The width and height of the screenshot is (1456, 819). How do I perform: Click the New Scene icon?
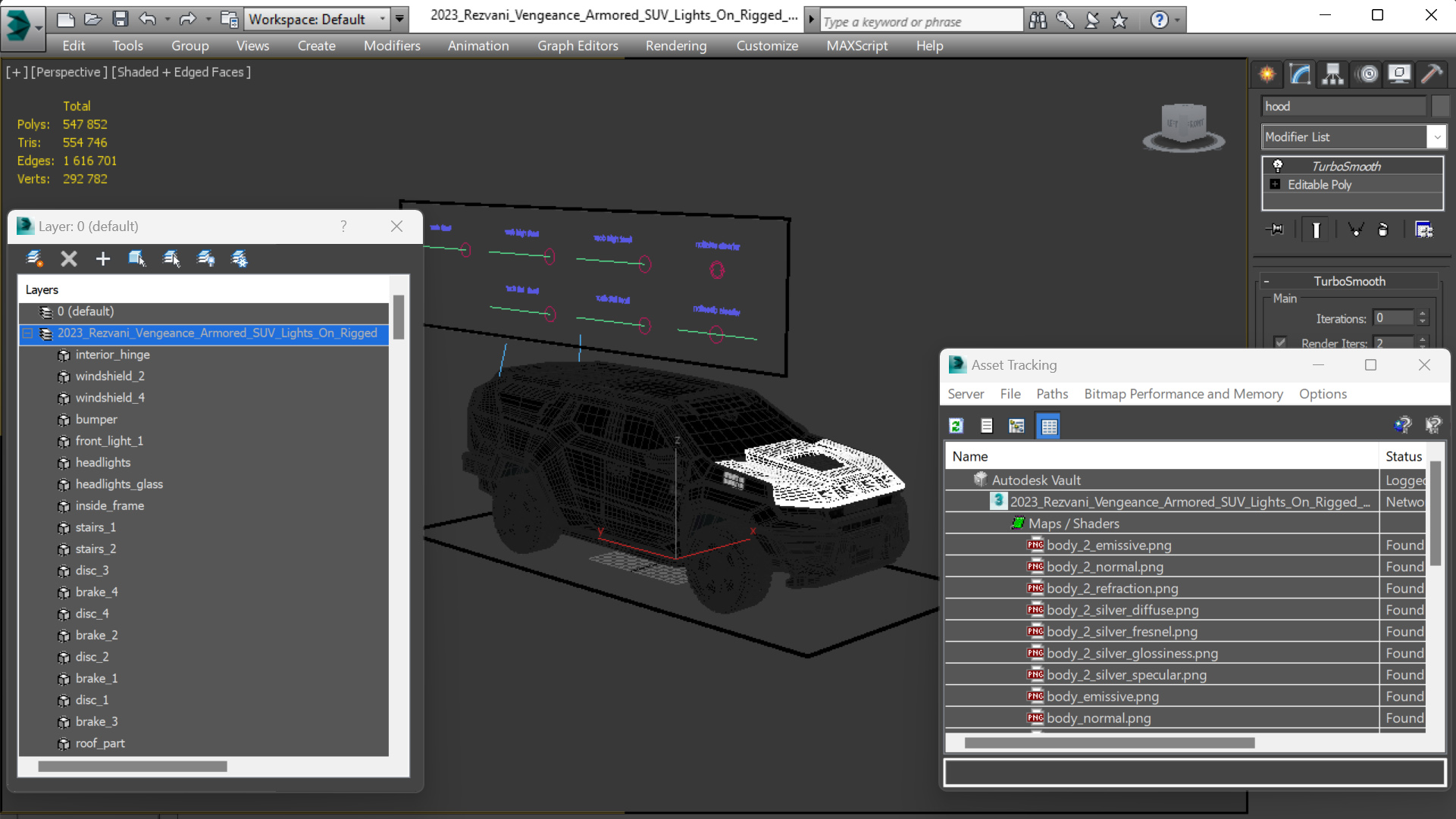(65, 19)
